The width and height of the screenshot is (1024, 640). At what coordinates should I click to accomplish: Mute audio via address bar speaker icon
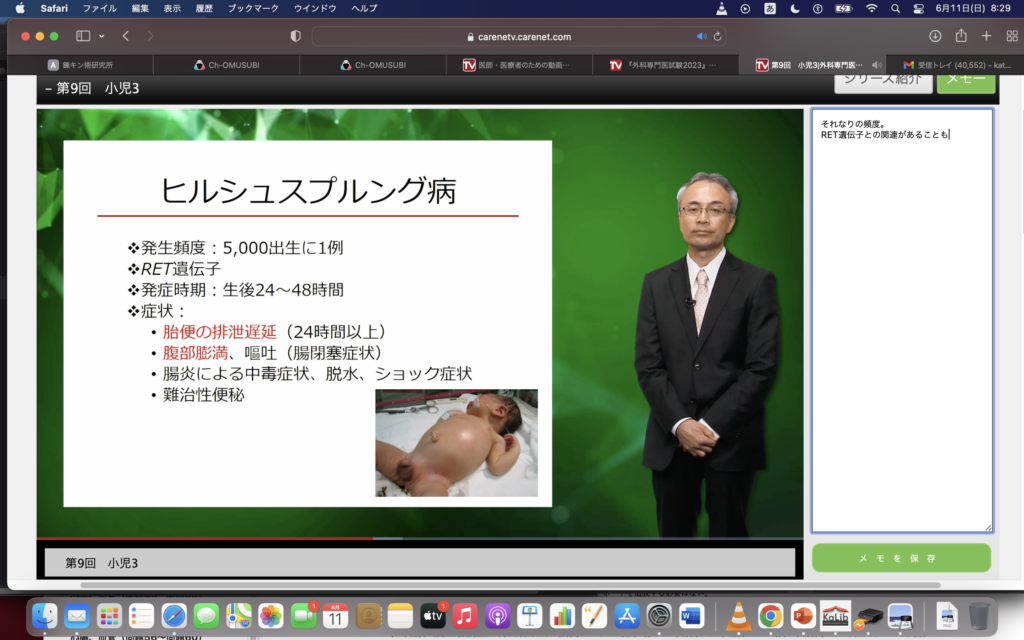point(701,36)
